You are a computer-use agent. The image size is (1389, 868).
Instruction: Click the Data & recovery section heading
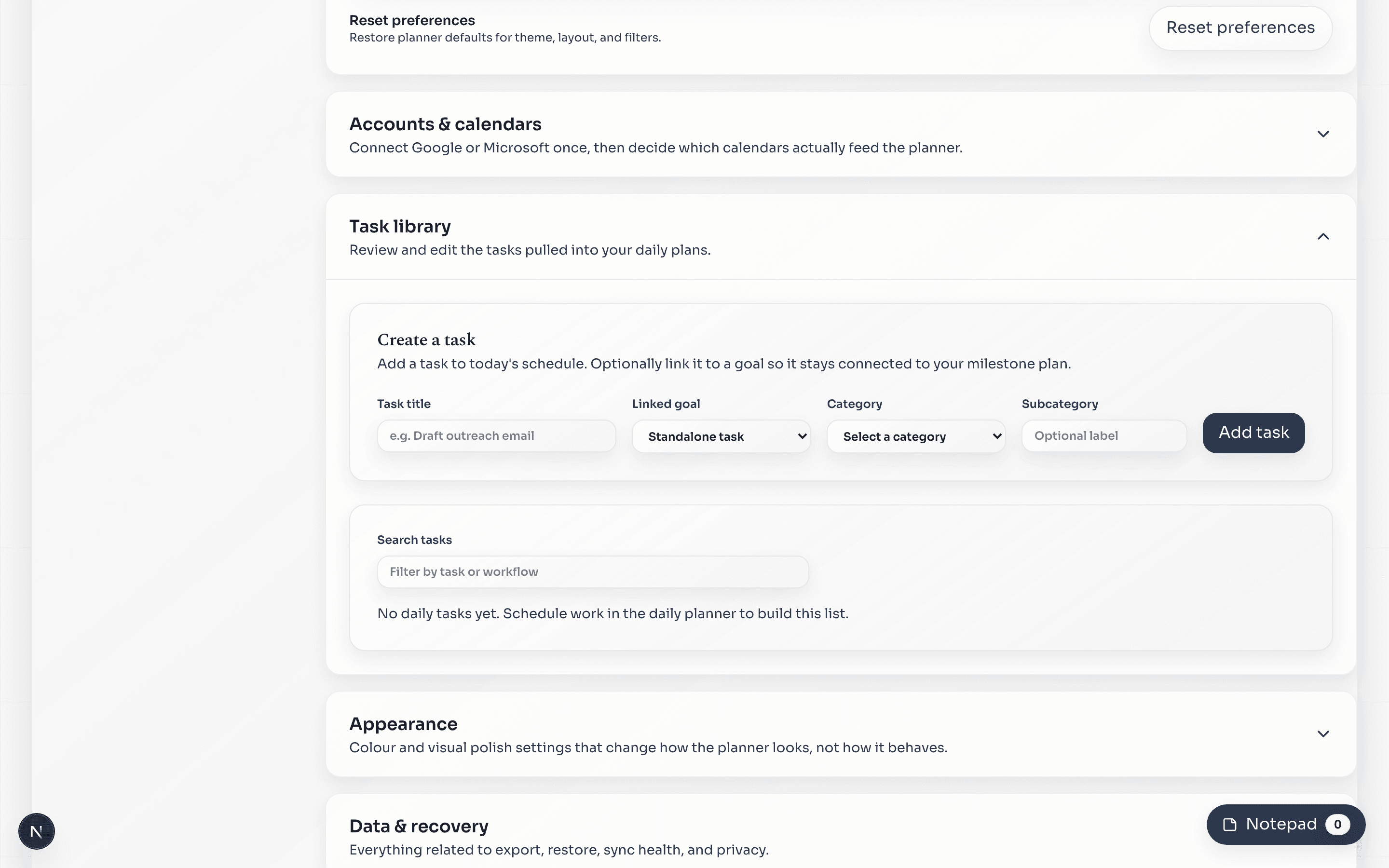(419, 826)
